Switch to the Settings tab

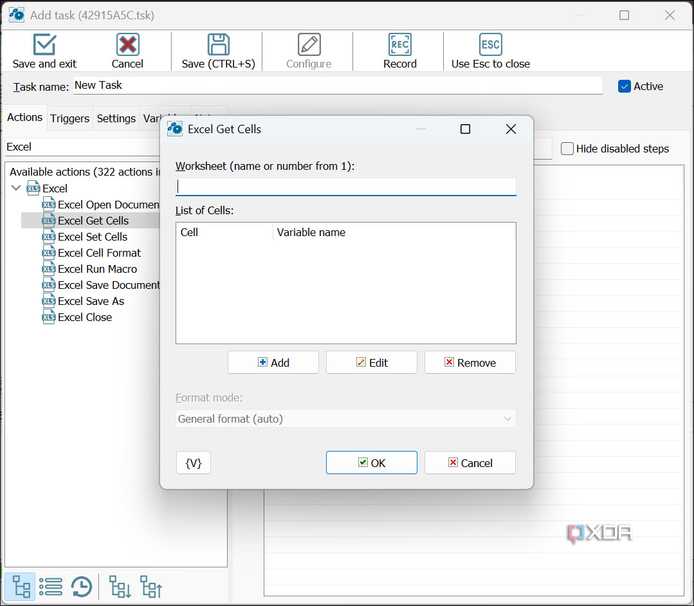116,119
